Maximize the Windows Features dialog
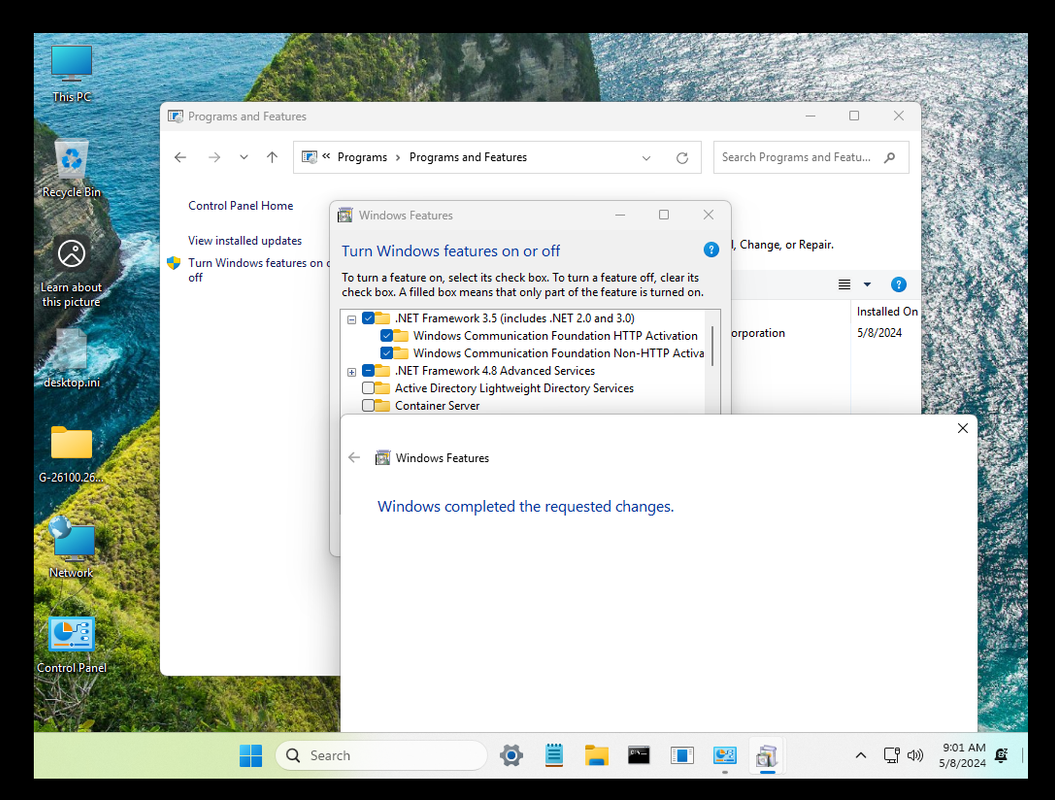Viewport: 1055px width, 800px height. tap(664, 215)
